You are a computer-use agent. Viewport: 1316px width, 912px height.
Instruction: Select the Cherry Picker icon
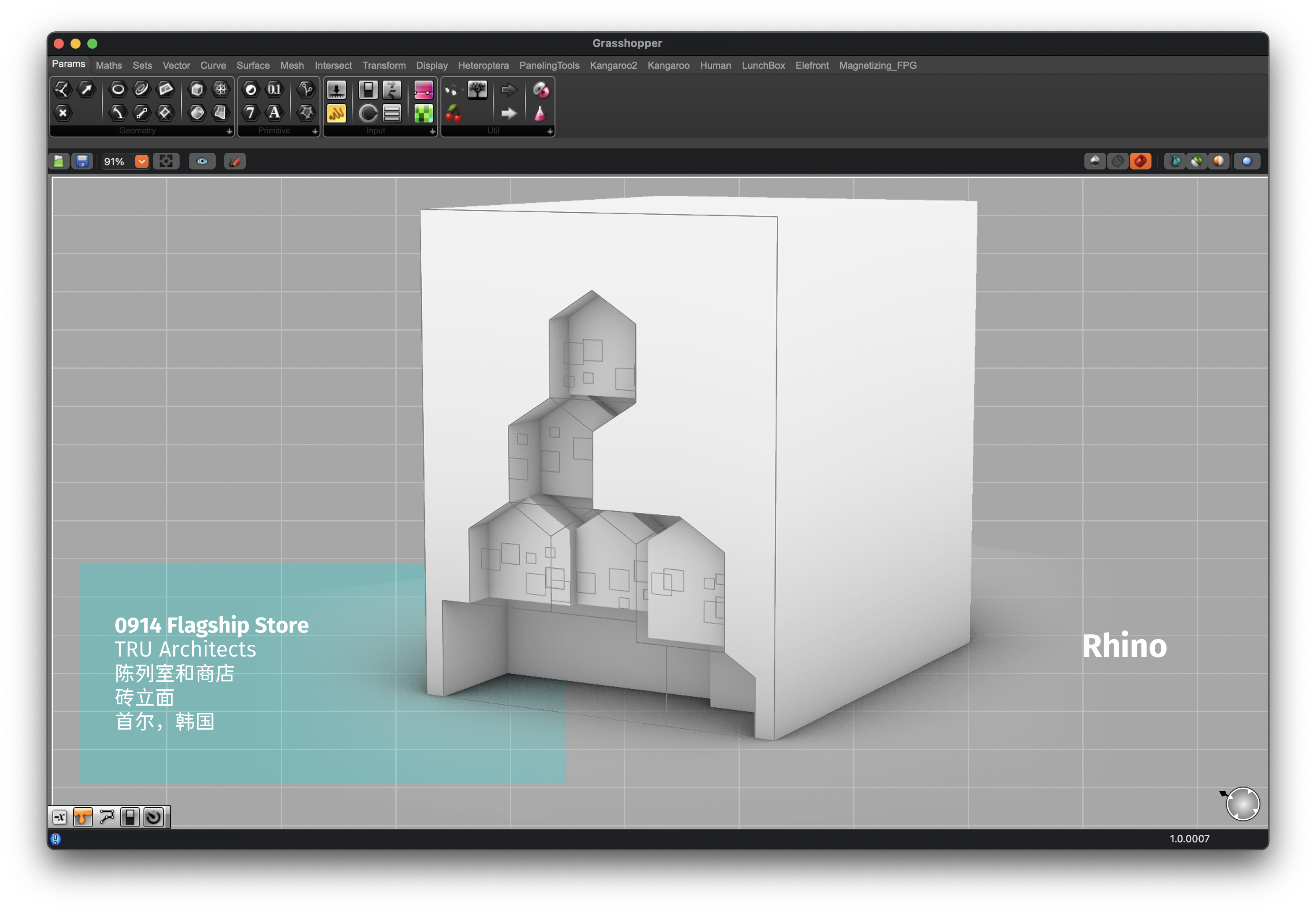pyautogui.click(x=453, y=113)
